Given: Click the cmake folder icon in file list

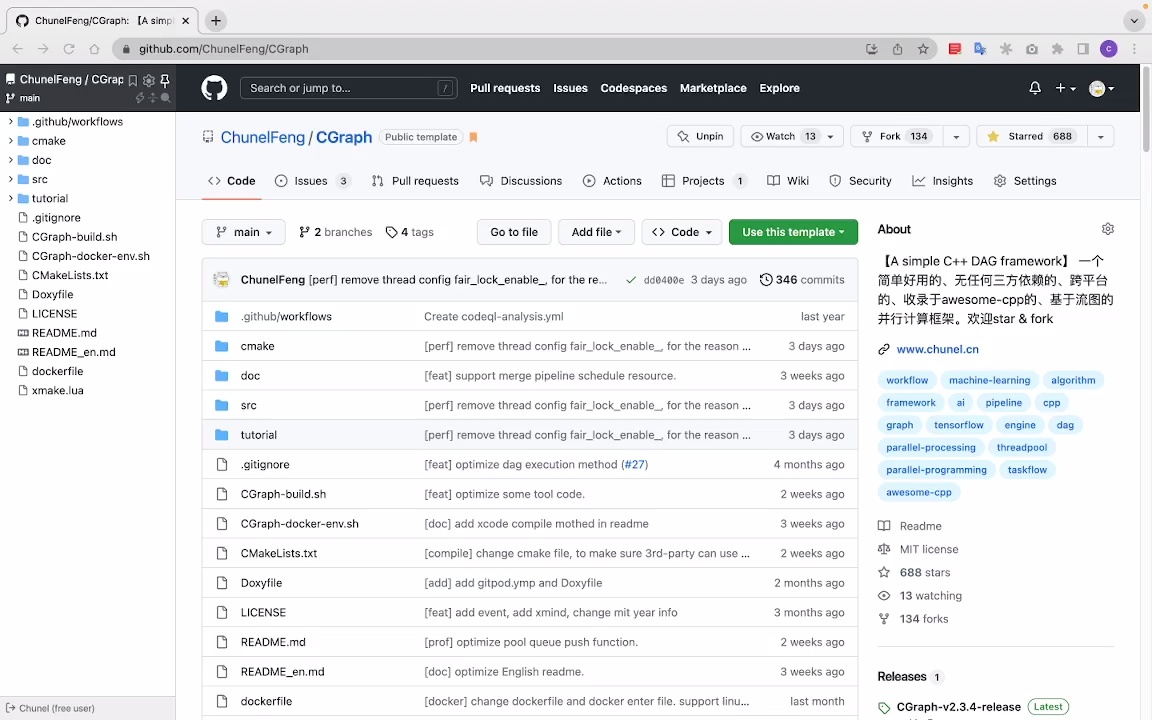Looking at the screenshot, I should click(221, 346).
